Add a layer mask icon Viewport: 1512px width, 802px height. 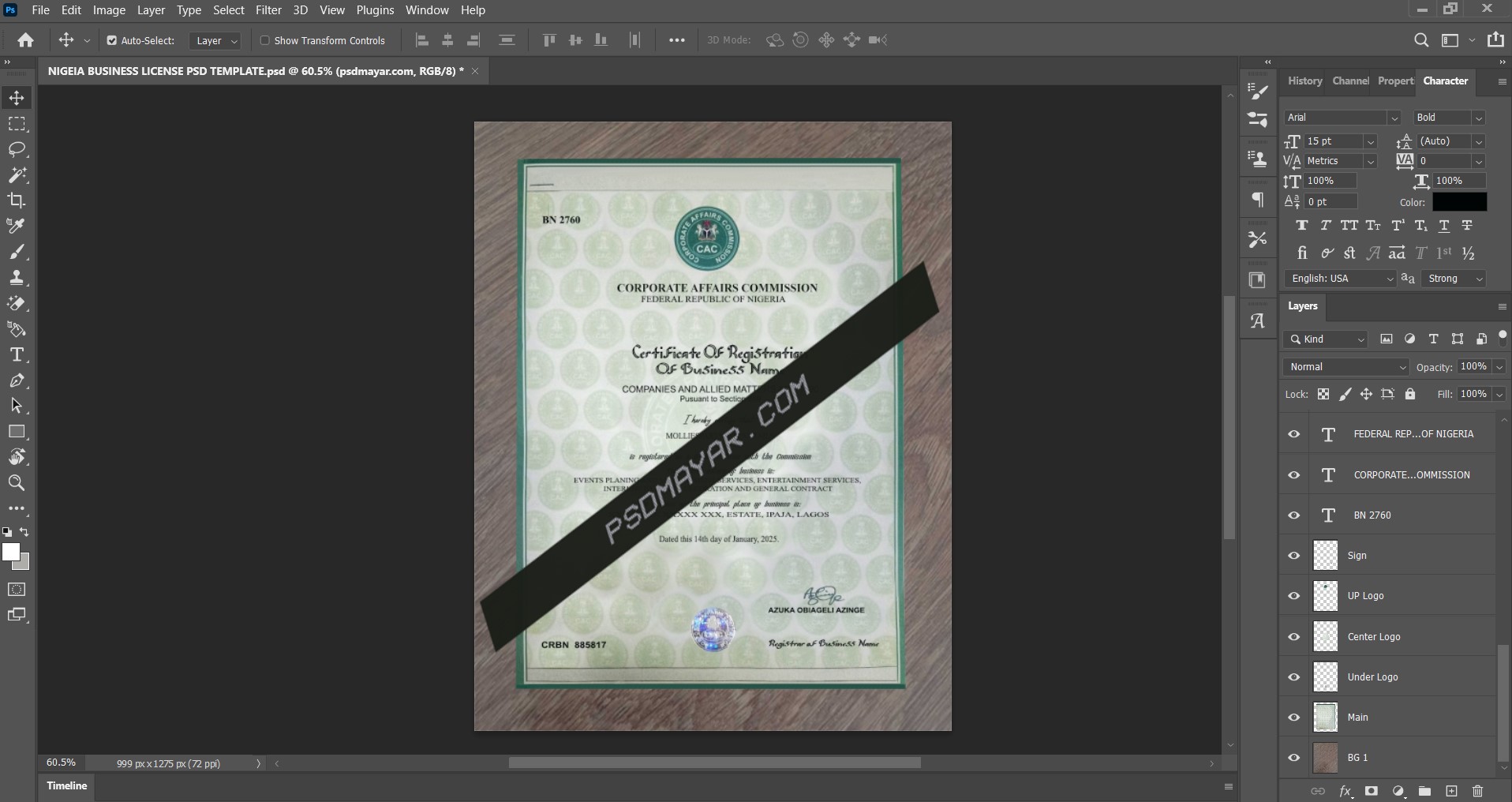click(x=1372, y=791)
